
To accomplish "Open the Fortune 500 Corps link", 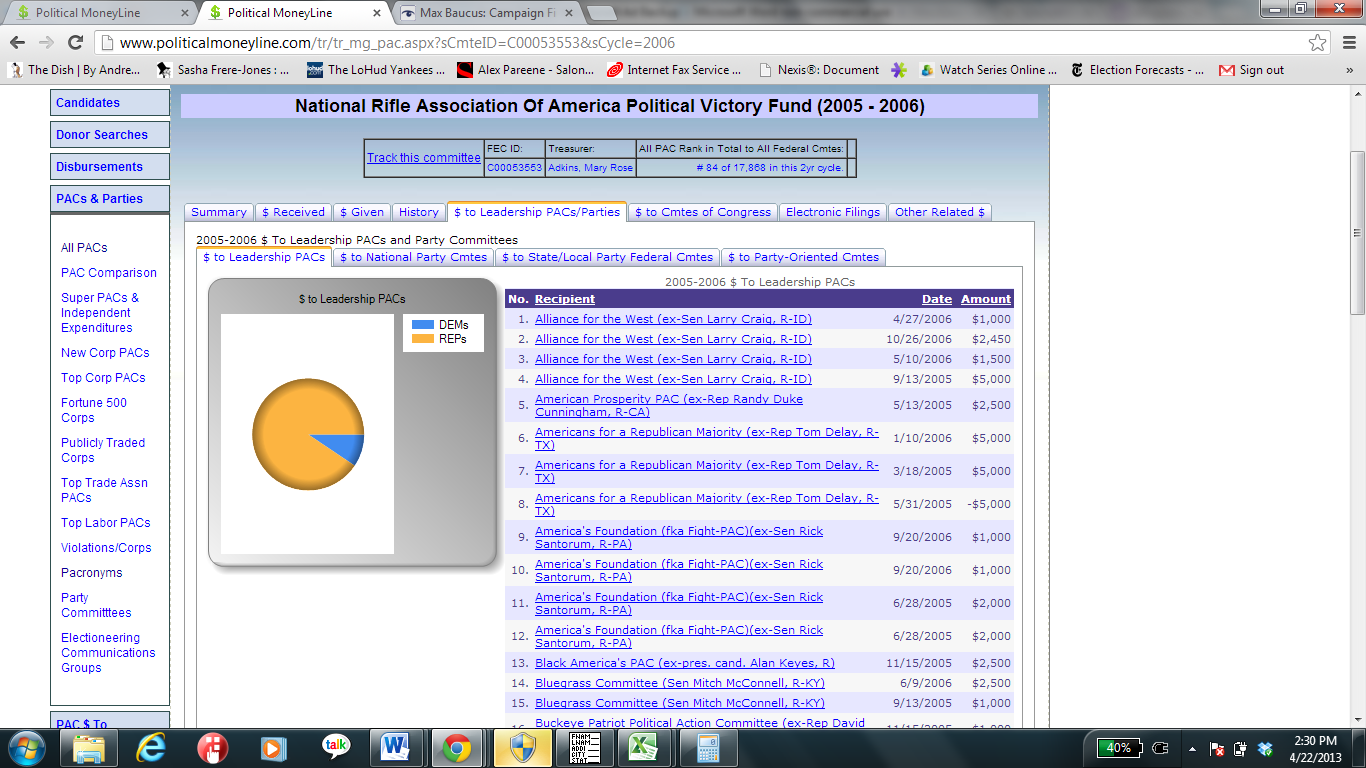I will click(x=94, y=410).
